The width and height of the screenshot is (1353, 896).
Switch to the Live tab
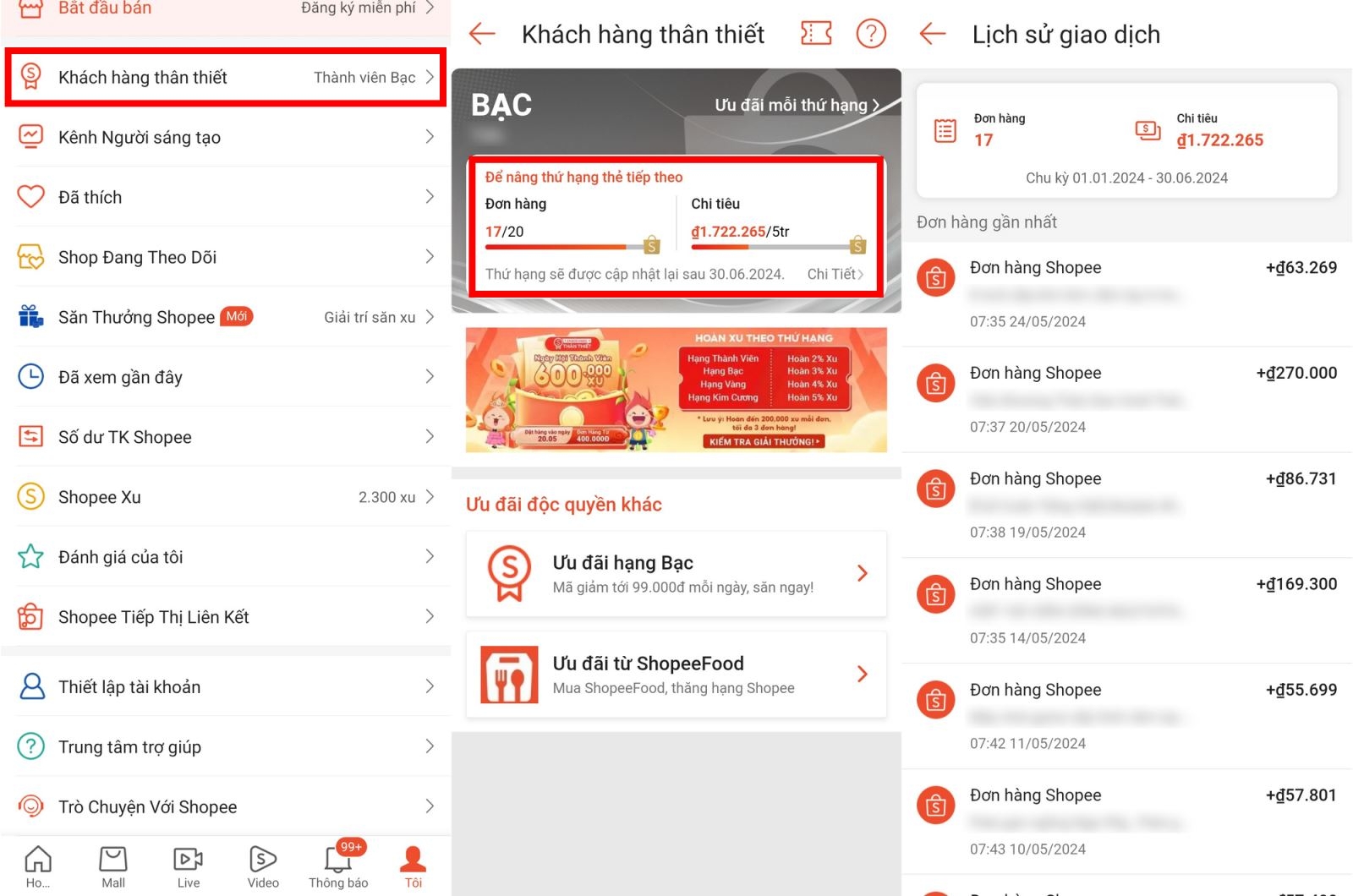tap(189, 866)
